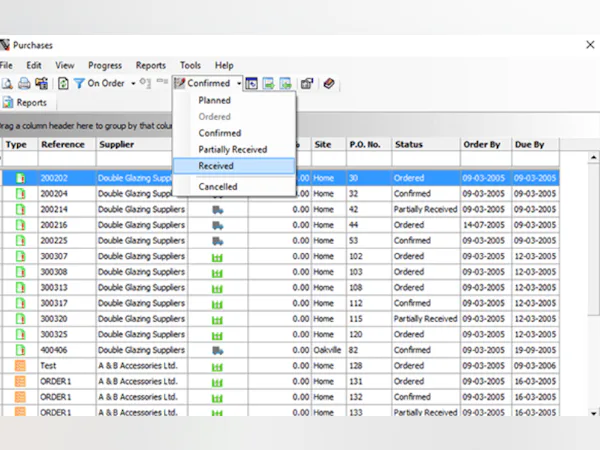Viewport: 600px width, 450px height.
Task: Click the blue funnel filter icon
Action: [79, 83]
